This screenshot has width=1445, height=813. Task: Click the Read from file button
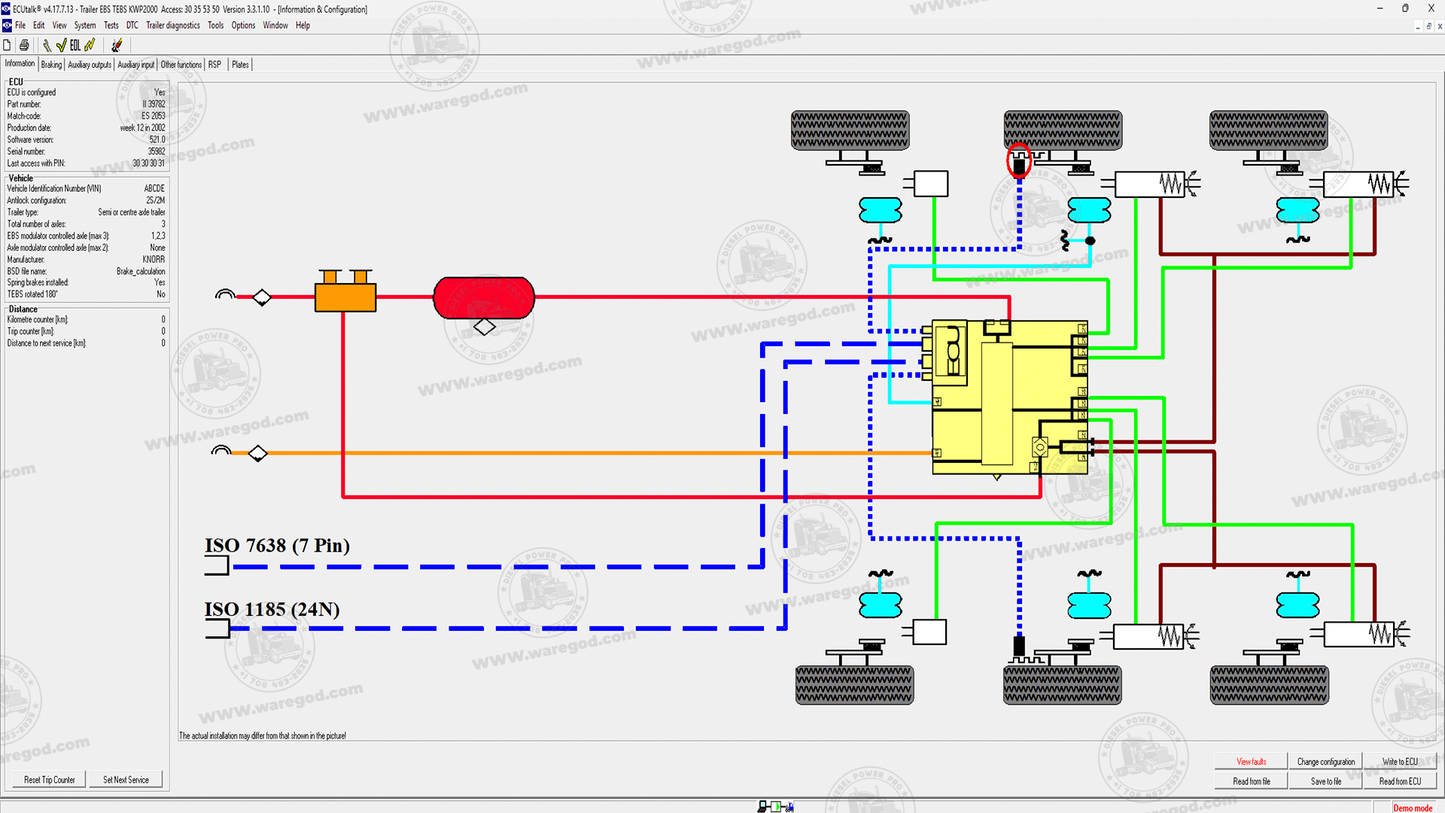pyautogui.click(x=1251, y=781)
